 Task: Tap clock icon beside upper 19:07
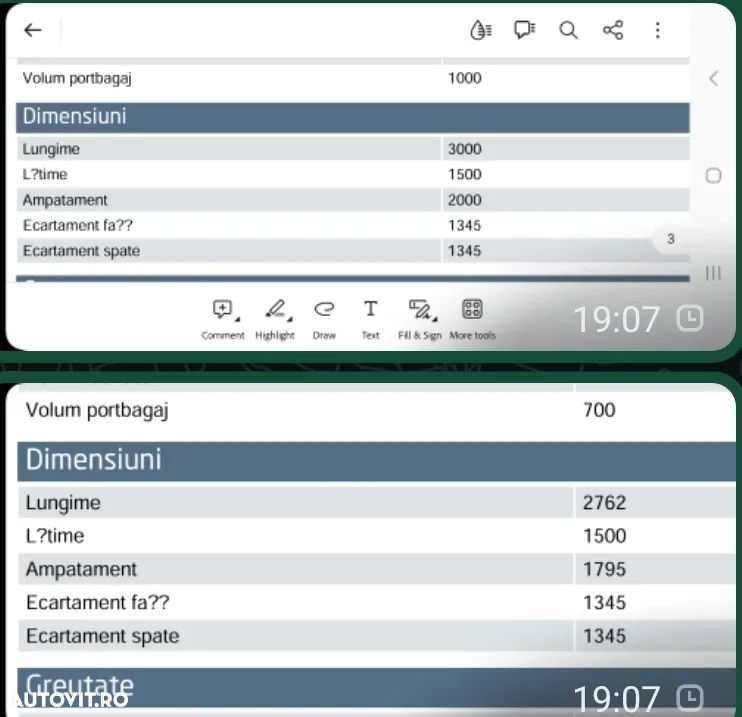pyautogui.click(x=689, y=318)
